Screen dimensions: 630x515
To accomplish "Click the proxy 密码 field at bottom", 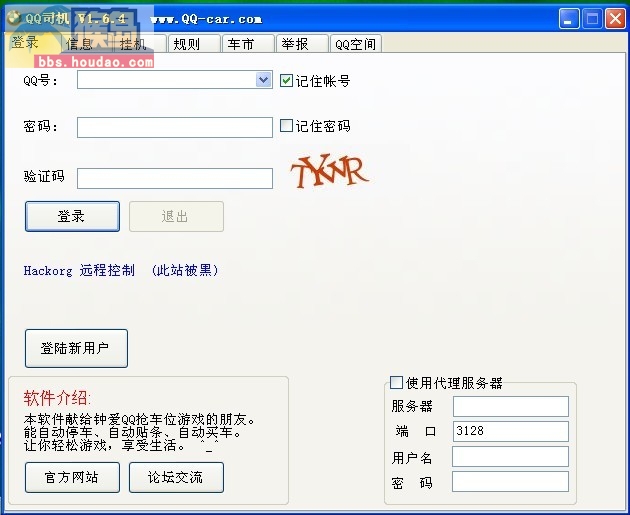I will tap(511, 482).
